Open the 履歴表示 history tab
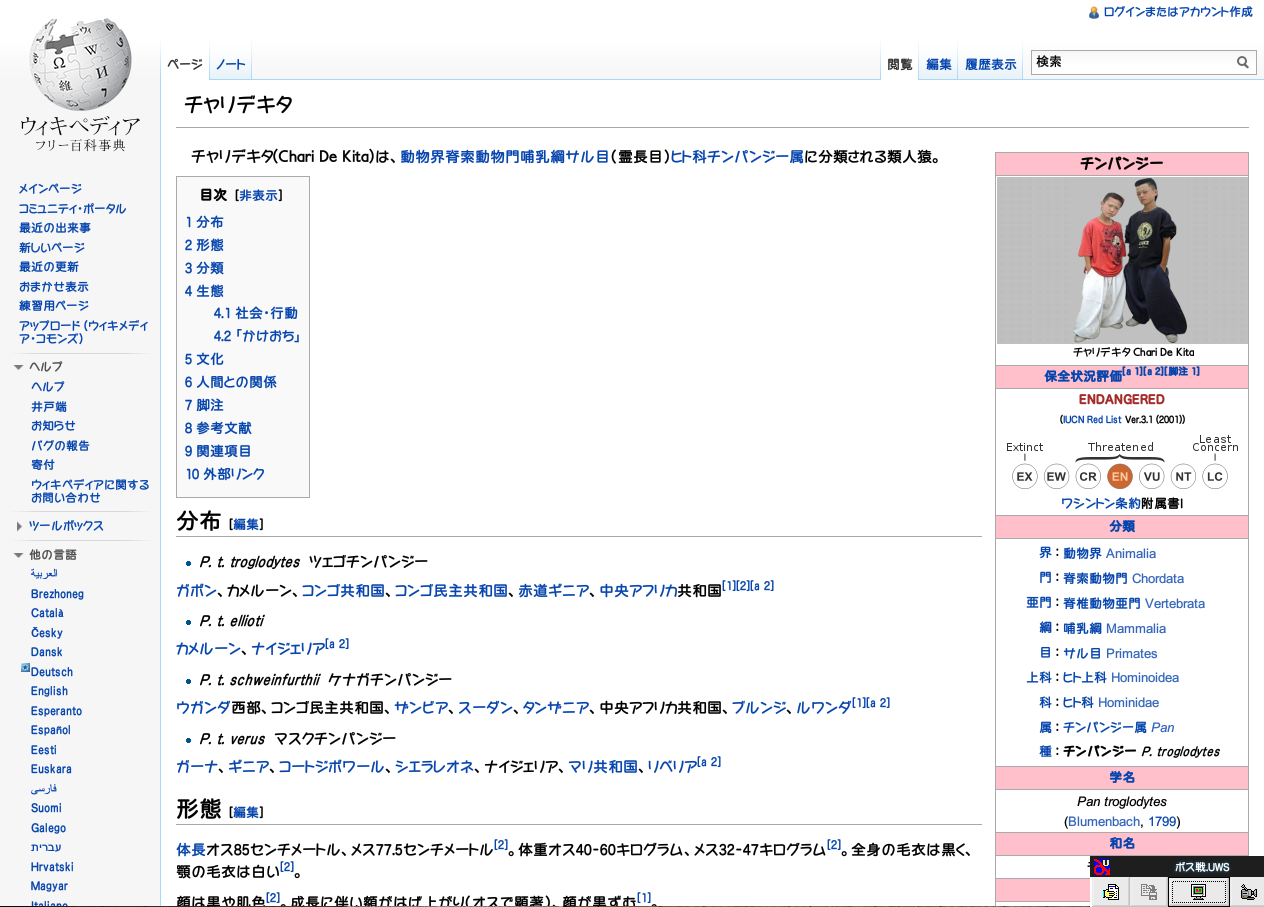The image size is (1264, 907). (x=990, y=64)
